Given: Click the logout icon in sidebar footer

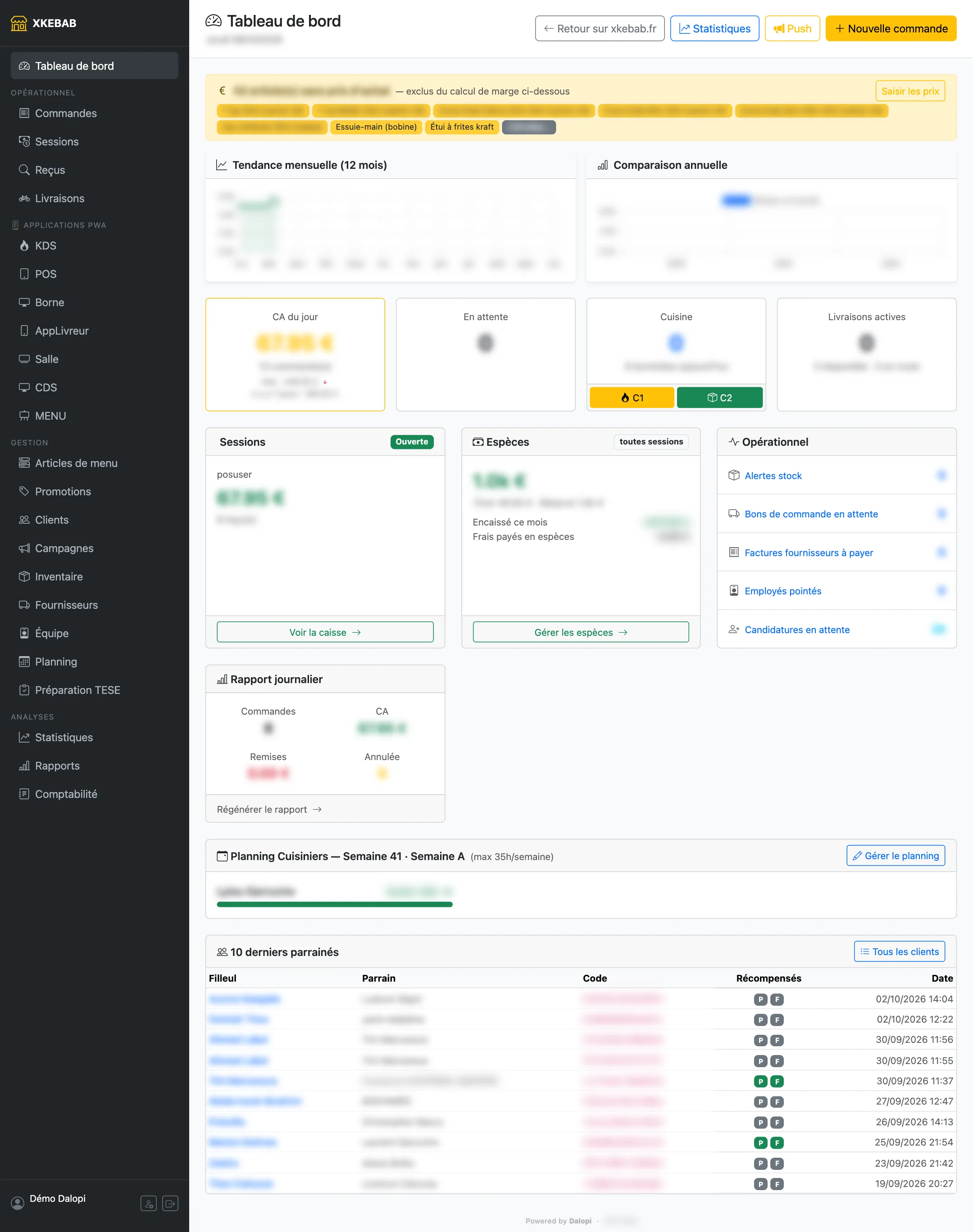Looking at the screenshot, I should point(170,1204).
